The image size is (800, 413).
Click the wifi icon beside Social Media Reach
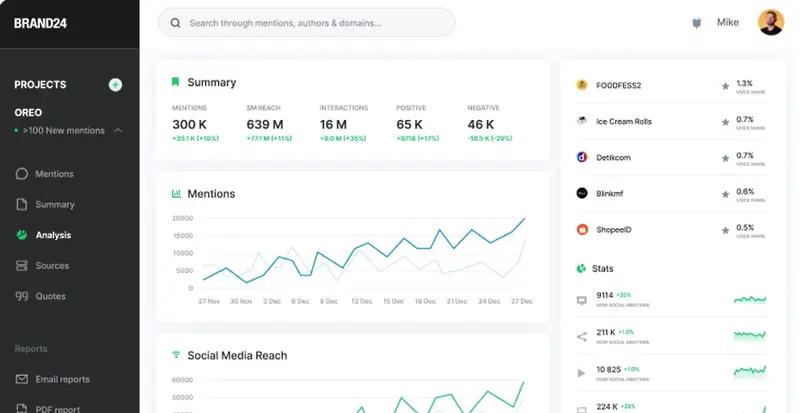pyautogui.click(x=176, y=355)
